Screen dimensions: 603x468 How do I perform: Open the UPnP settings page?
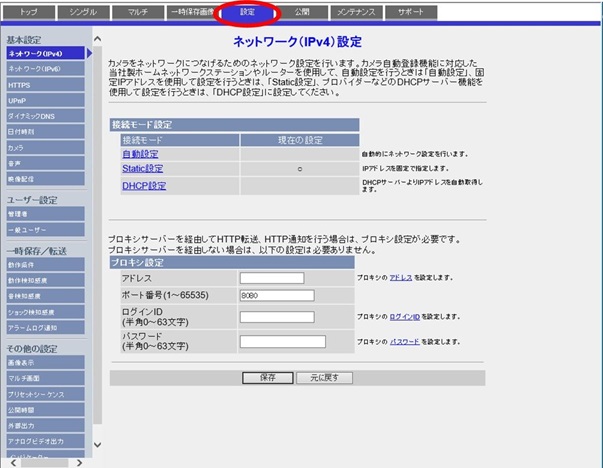click(x=45, y=100)
